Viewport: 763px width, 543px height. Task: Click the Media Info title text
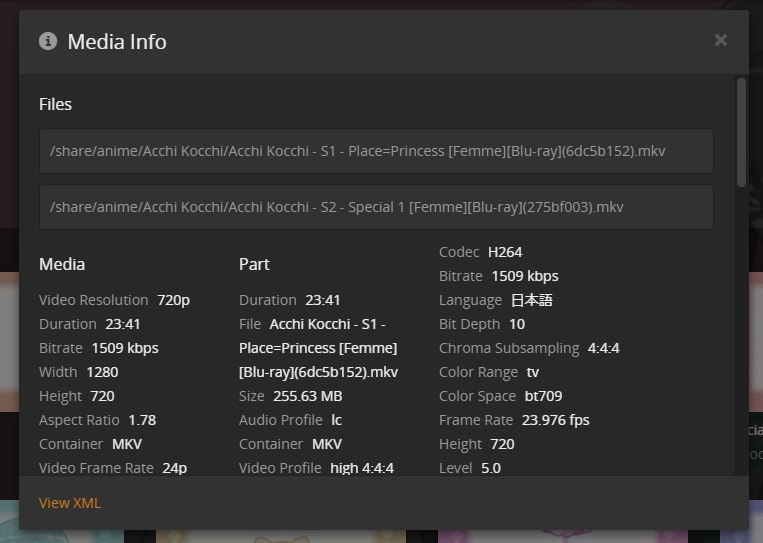coord(117,42)
